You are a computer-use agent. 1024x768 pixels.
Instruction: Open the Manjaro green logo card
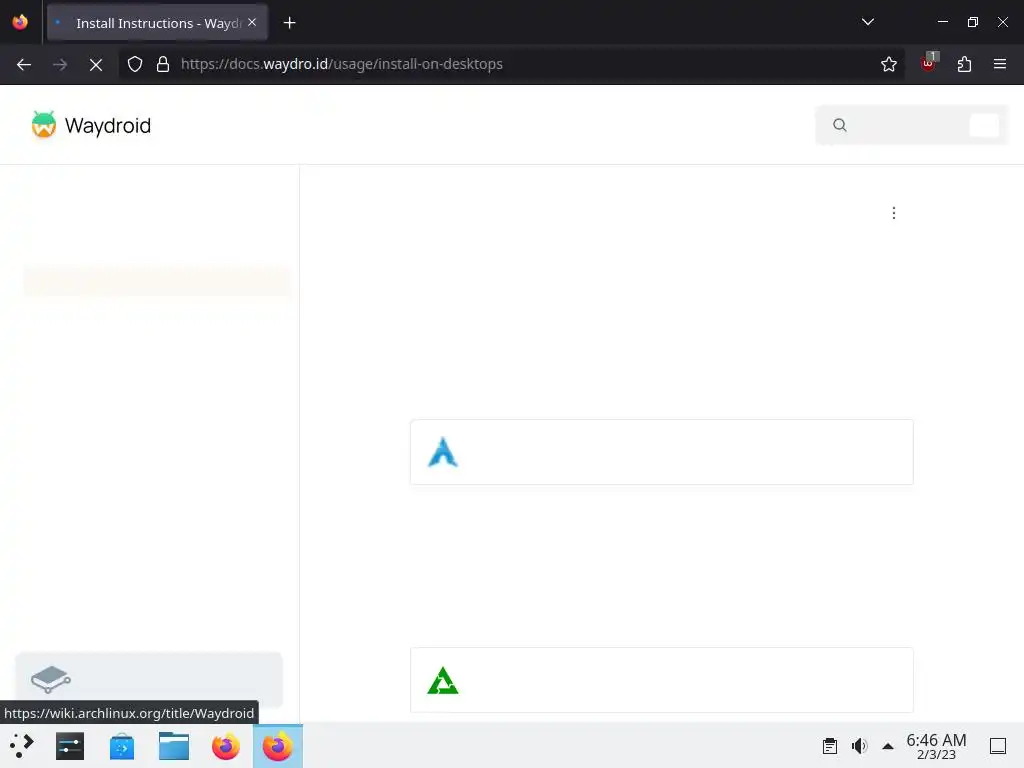tap(662, 680)
